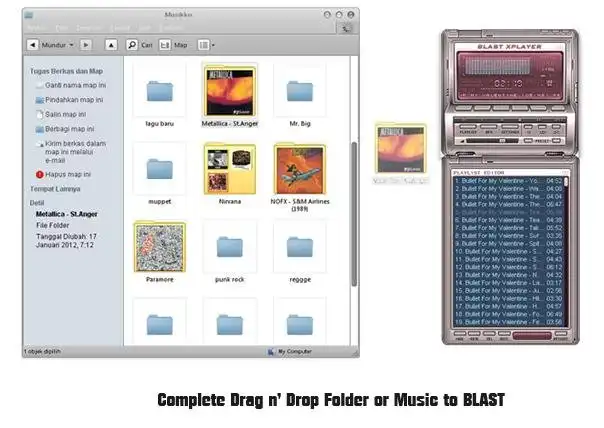The width and height of the screenshot is (604, 428).
Task: Select playlist track 15 lasting 02:56
Action: point(508,291)
